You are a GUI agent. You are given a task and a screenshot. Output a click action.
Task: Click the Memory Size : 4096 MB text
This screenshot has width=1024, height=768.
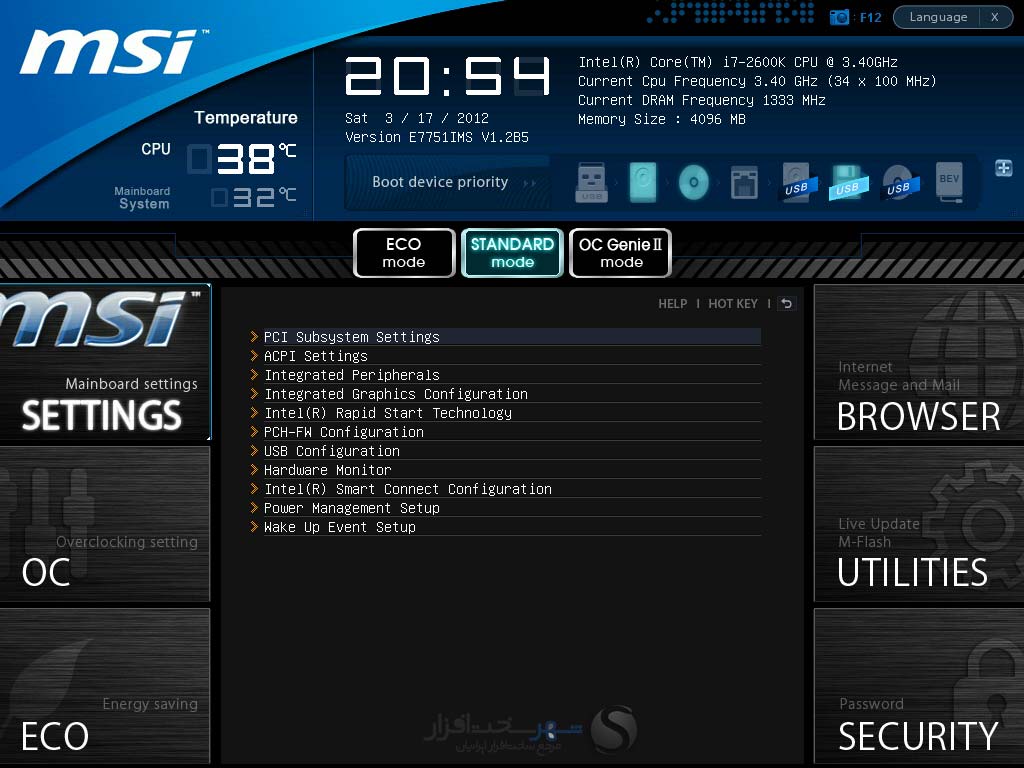click(662, 120)
